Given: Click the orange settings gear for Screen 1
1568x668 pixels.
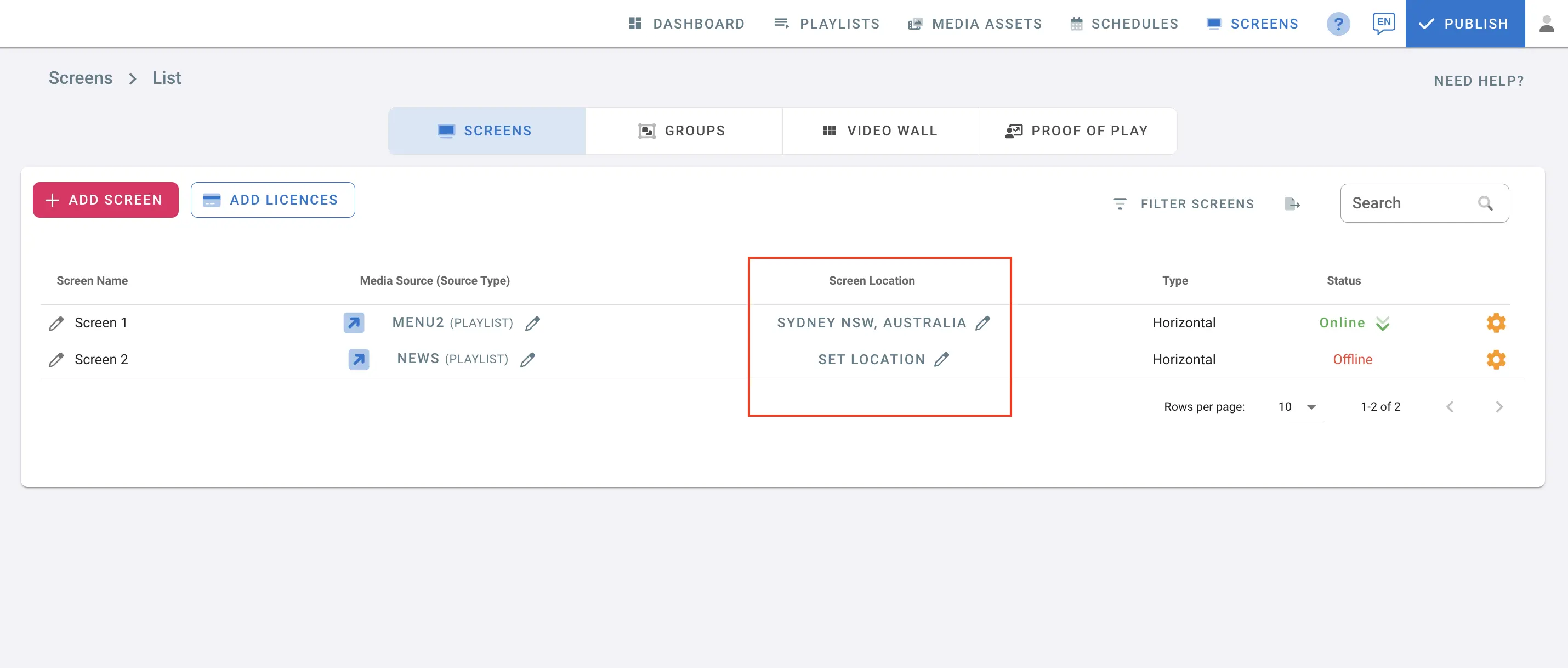Looking at the screenshot, I should pyautogui.click(x=1496, y=322).
